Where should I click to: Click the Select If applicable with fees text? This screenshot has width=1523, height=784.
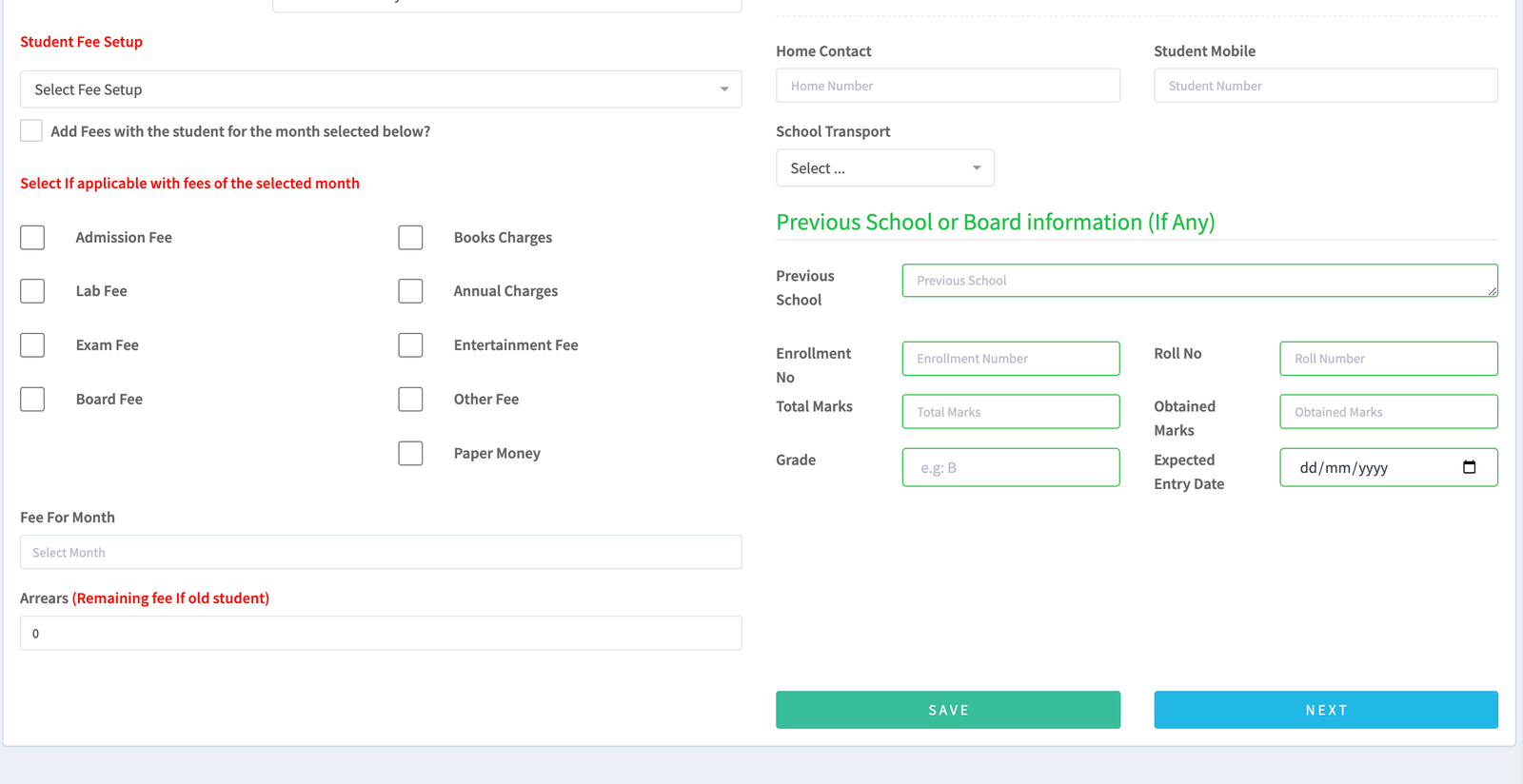(189, 184)
